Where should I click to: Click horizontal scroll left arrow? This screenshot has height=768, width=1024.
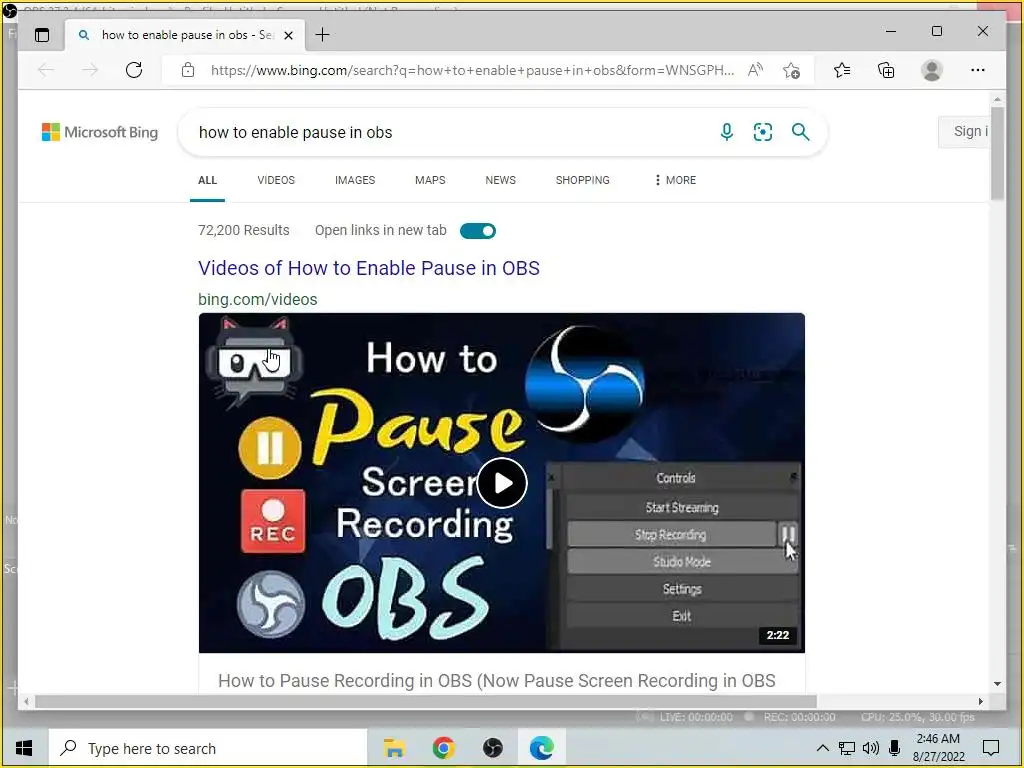point(26,701)
